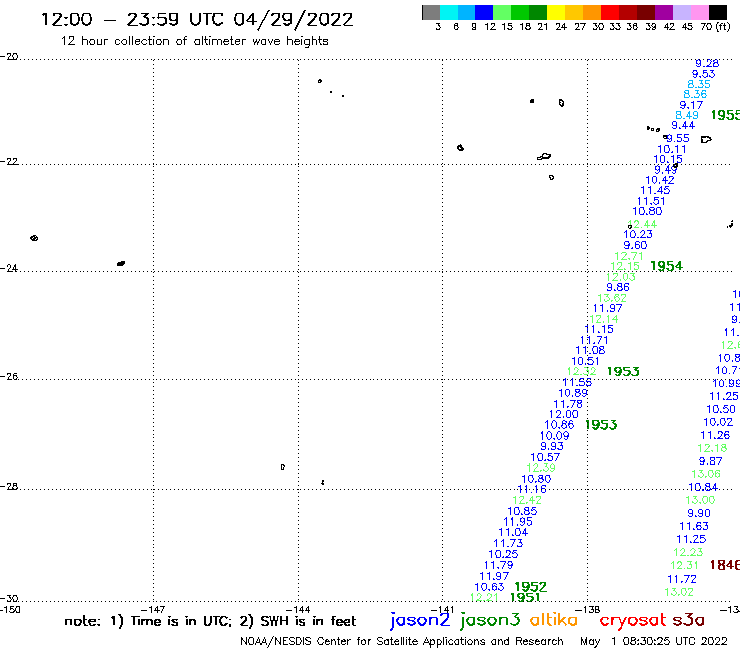The width and height of the screenshot is (740, 650).
Task: Select the time label 1951
Action: [525, 597]
